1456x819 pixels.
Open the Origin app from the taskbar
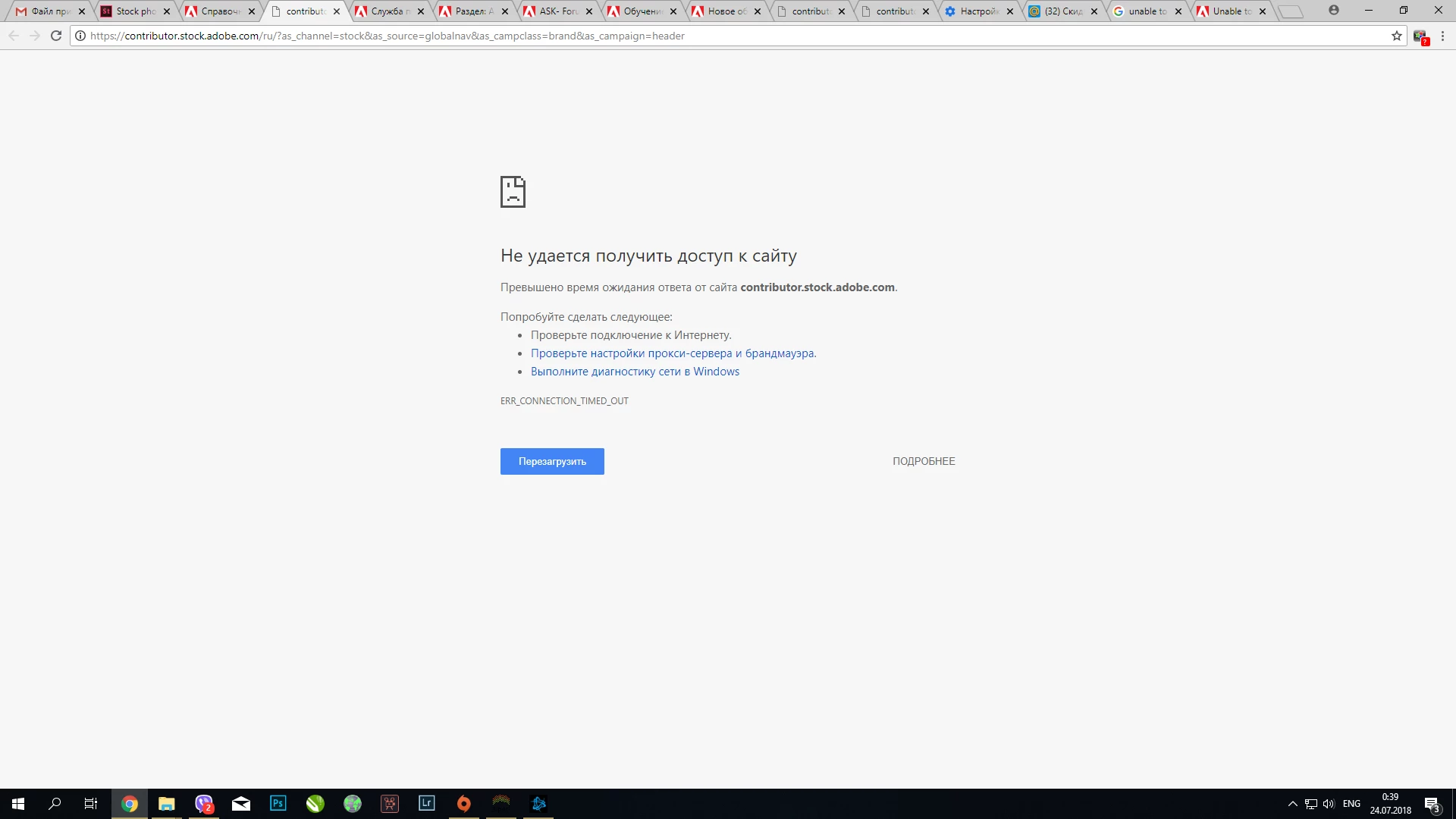pos(463,803)
